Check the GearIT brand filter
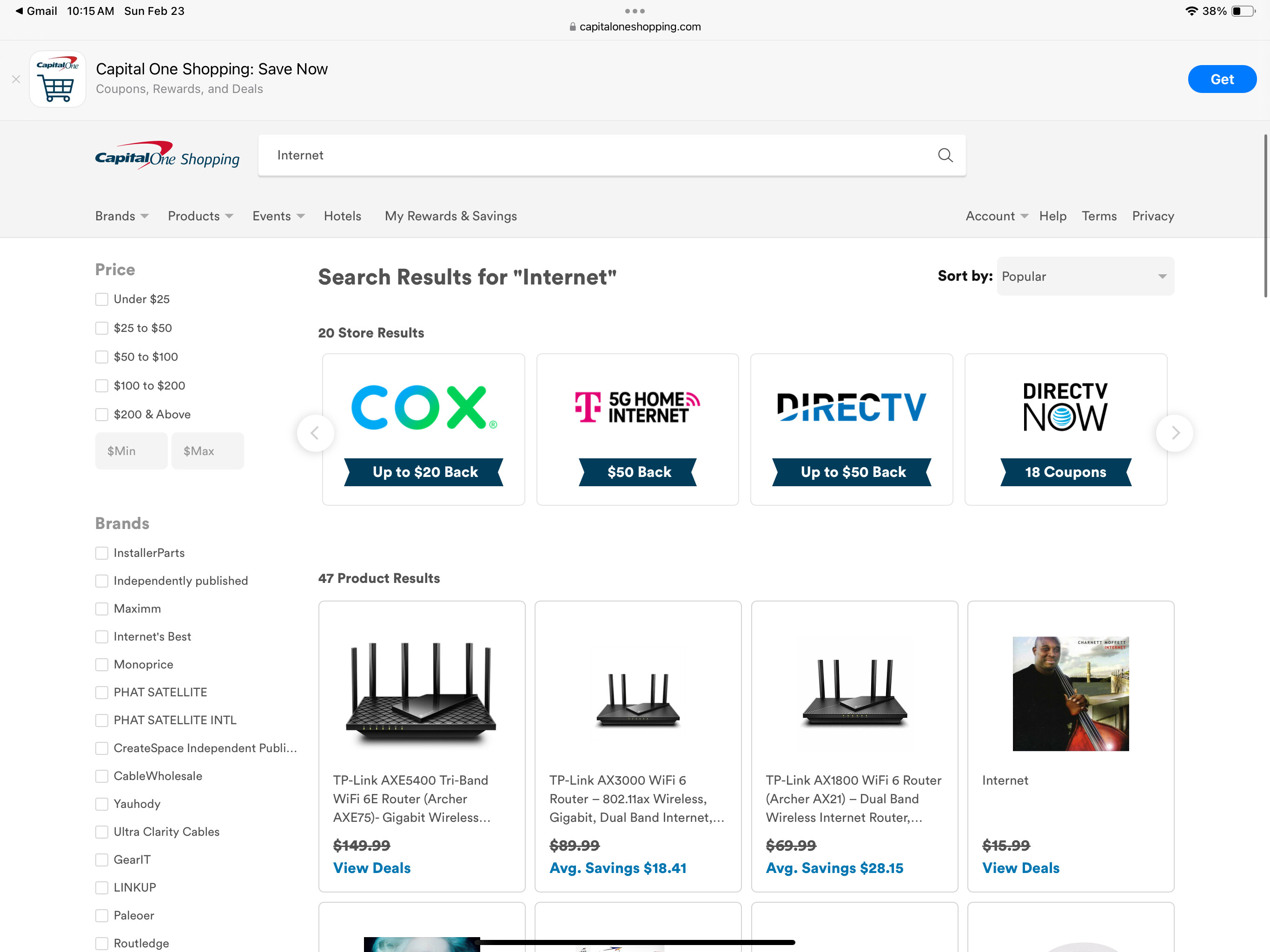Viewport: 1270px width, 952px height. (x=102, y=859)
